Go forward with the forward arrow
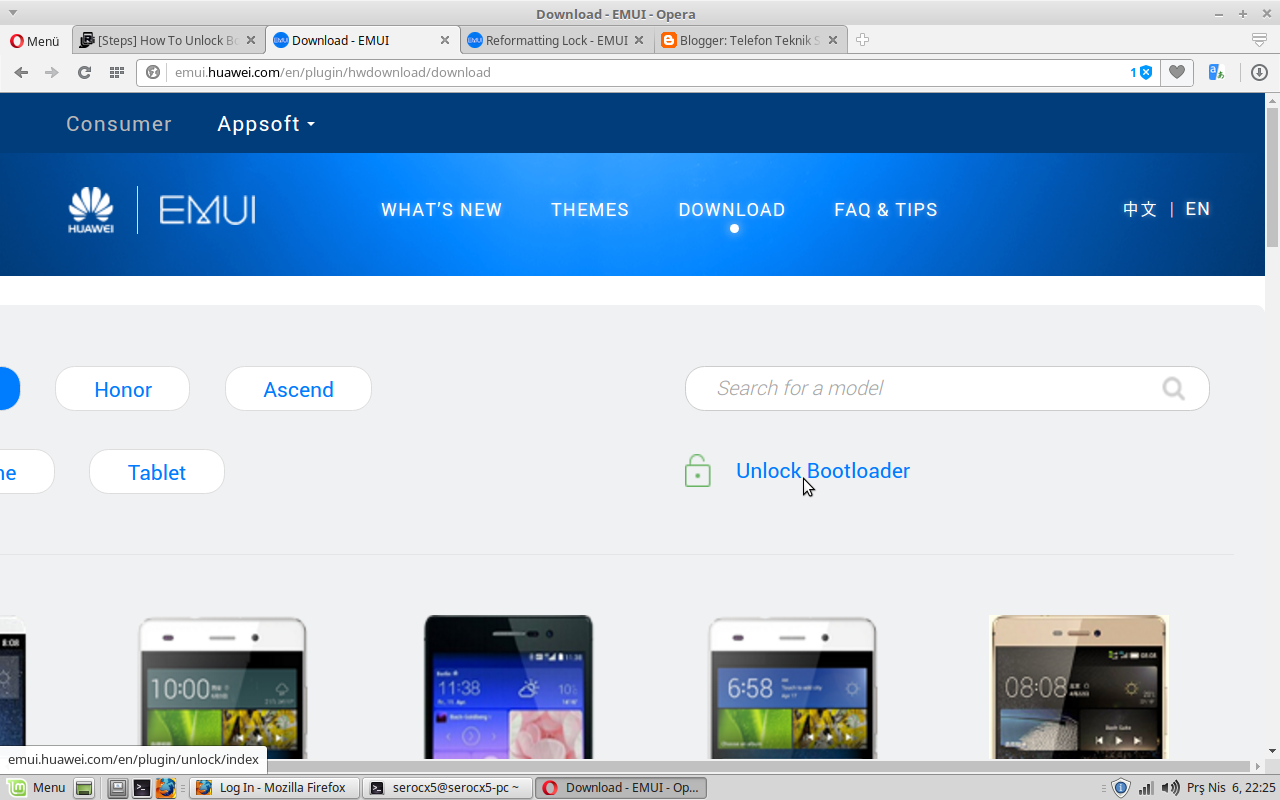Image resolution: width=1280 pixels, height=800 pixels. coord(52,72)
